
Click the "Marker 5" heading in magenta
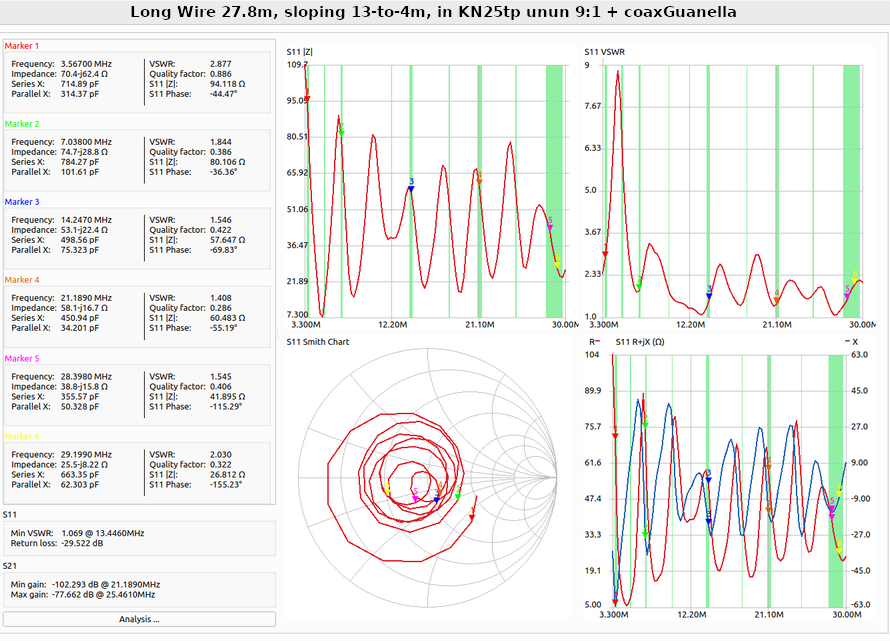click(22, 358)
